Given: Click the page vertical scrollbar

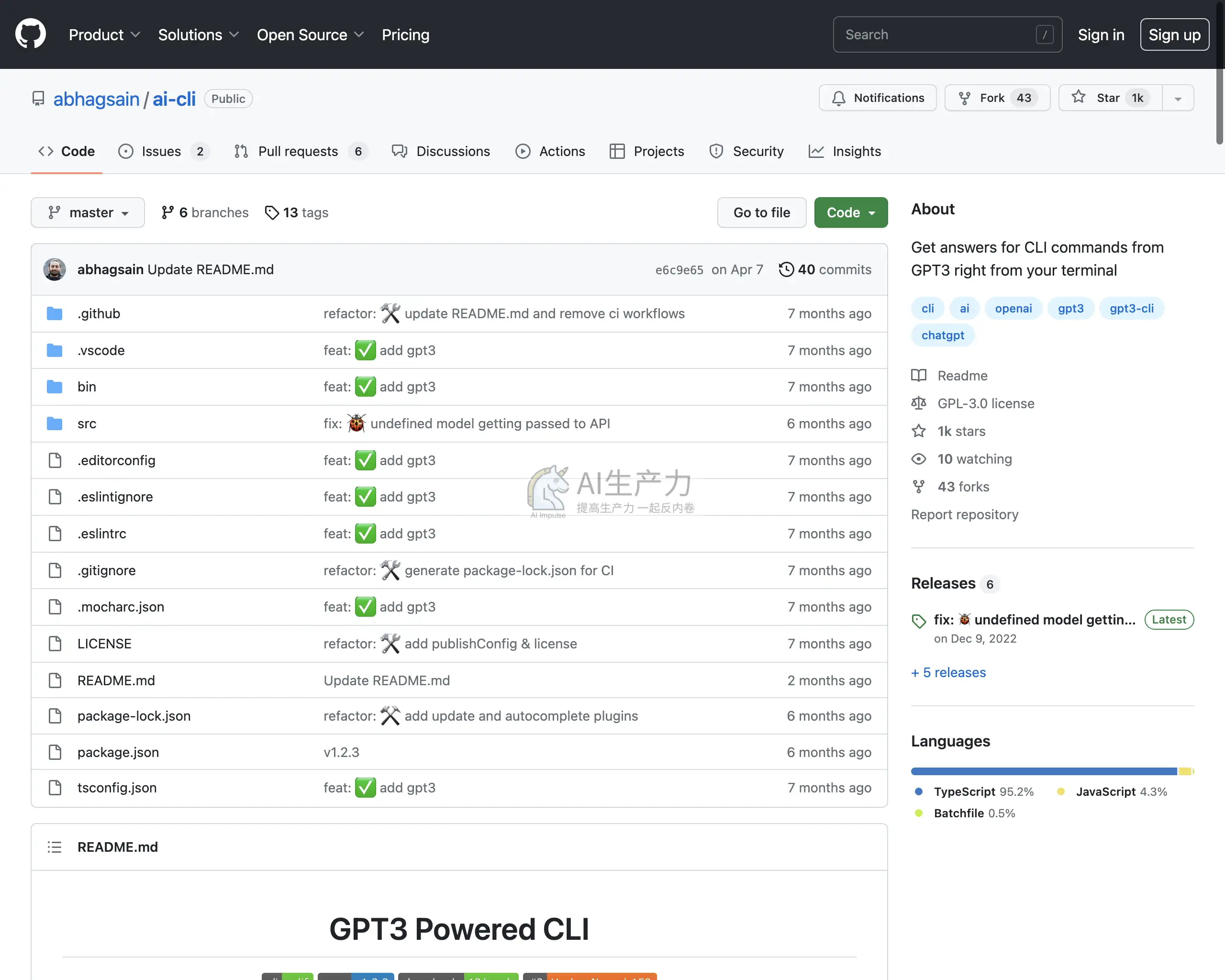Looking at the screenshot, I should coord(1219,74).
